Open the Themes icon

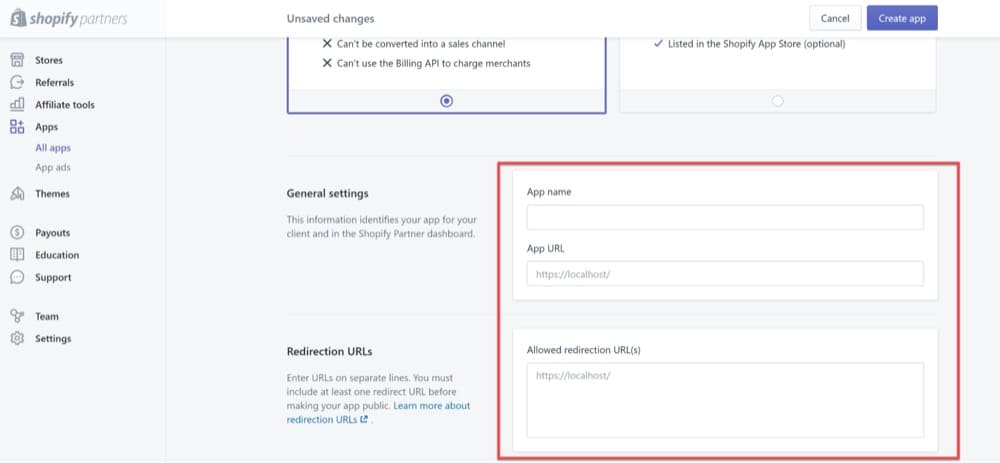(17, 194)
